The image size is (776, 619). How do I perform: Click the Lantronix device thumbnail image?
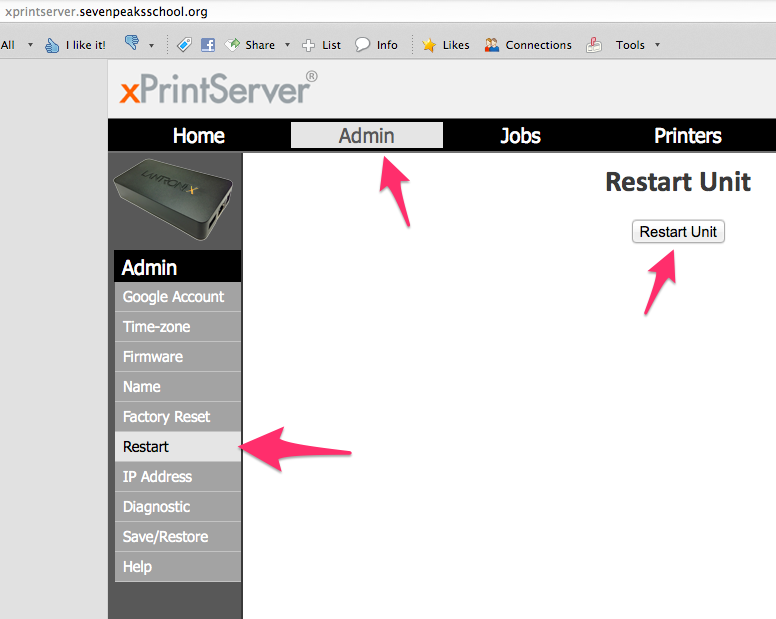point(173,199)
